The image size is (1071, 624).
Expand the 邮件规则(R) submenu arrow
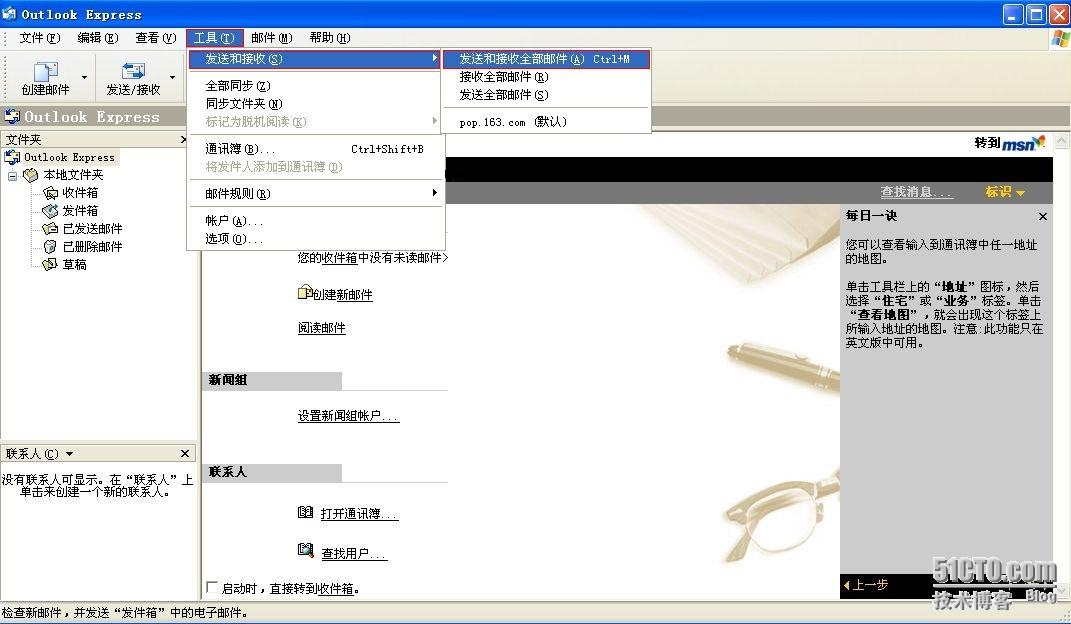pos(434,193)
